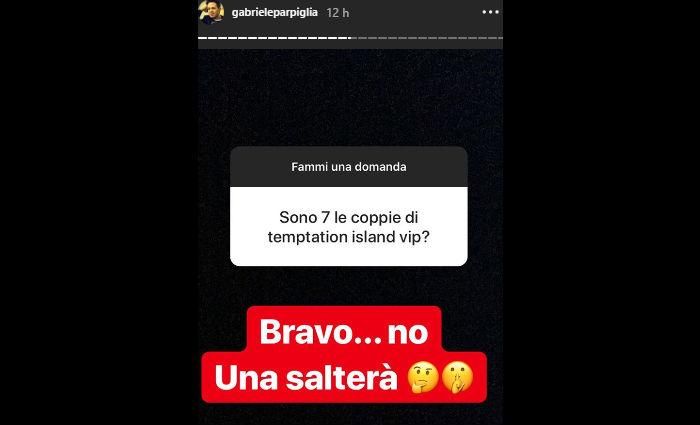Open the three-dot story options menu
This screenshot has width=700, height=425.
click(490, 12)
